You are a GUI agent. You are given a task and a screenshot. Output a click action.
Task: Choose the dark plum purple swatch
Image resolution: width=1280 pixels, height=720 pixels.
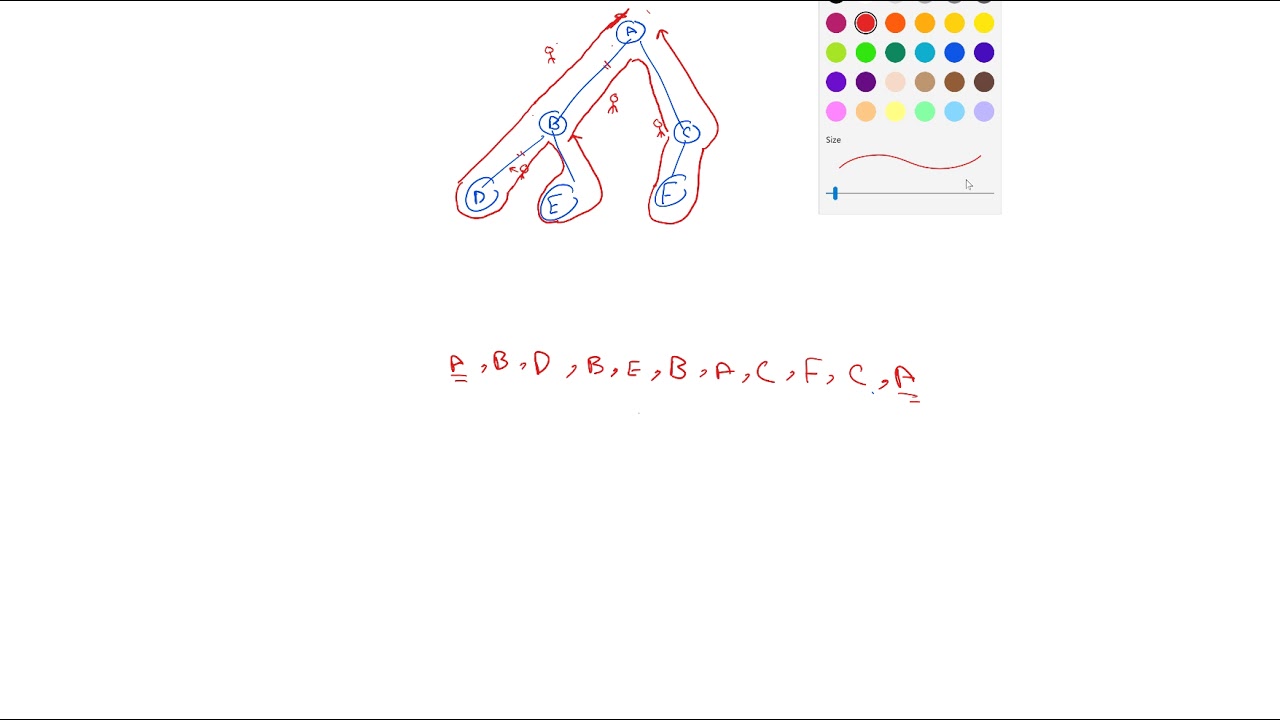pos(866,82)
